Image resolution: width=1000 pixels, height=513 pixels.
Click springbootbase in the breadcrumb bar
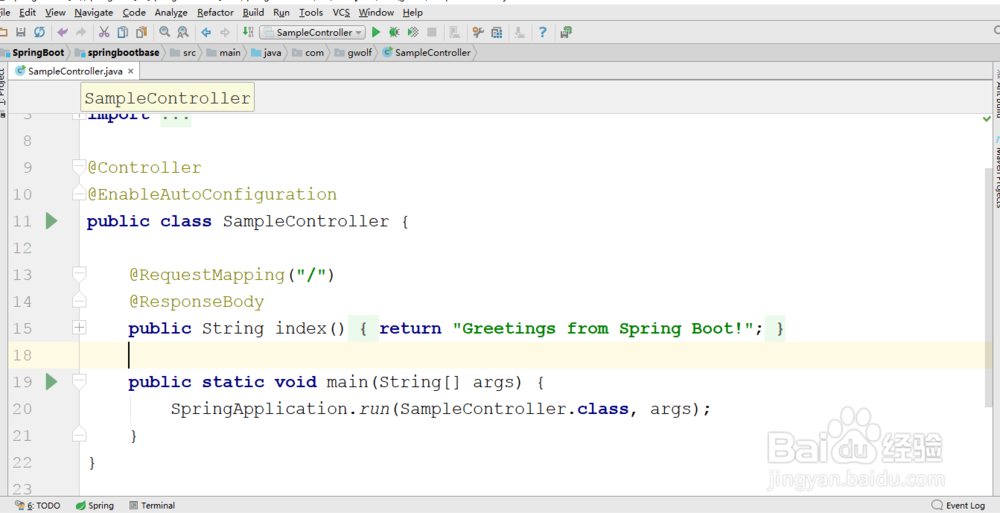click(x=122, y=52)
